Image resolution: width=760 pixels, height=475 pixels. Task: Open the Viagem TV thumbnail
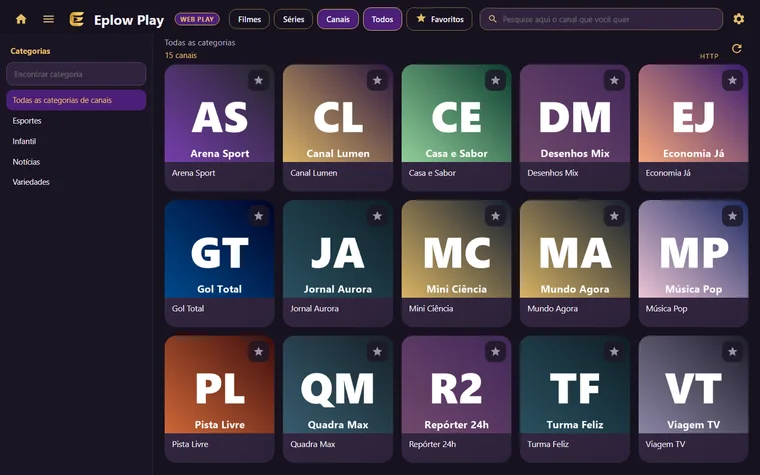point(693,385)
